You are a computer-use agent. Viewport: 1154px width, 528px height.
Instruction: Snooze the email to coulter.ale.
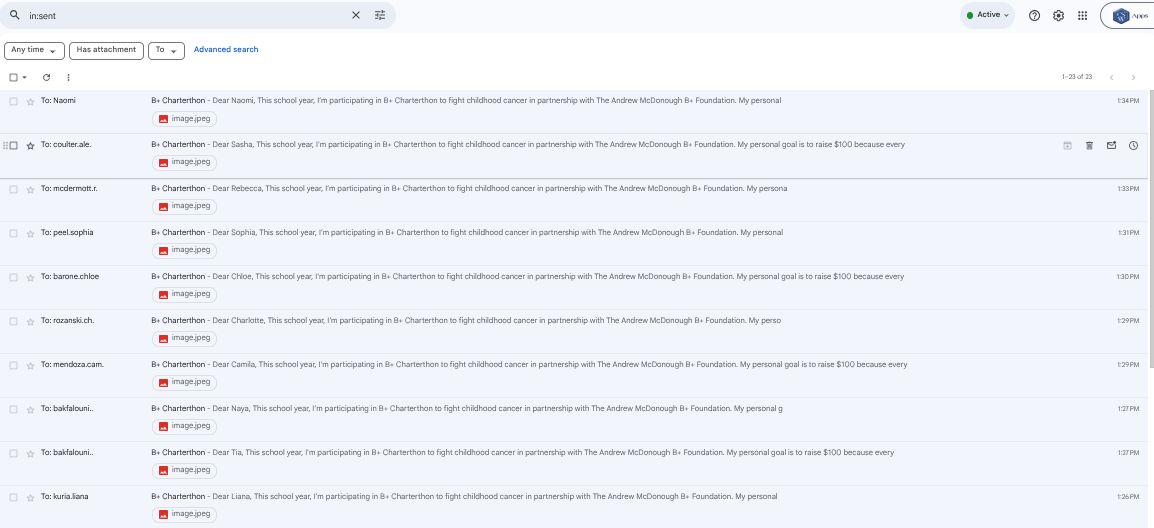(1133, 145)
